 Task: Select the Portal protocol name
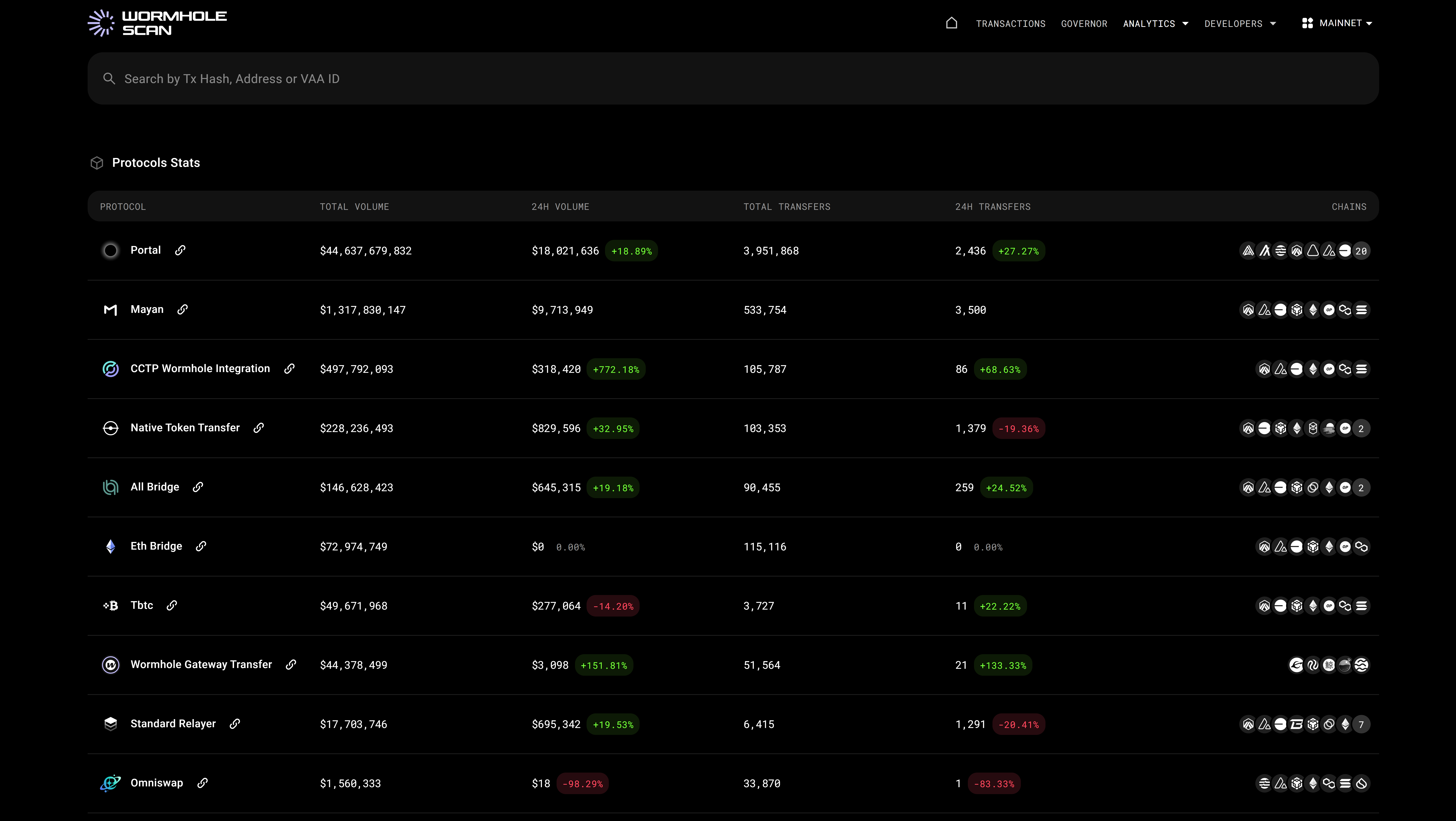(x=146, y=250)
